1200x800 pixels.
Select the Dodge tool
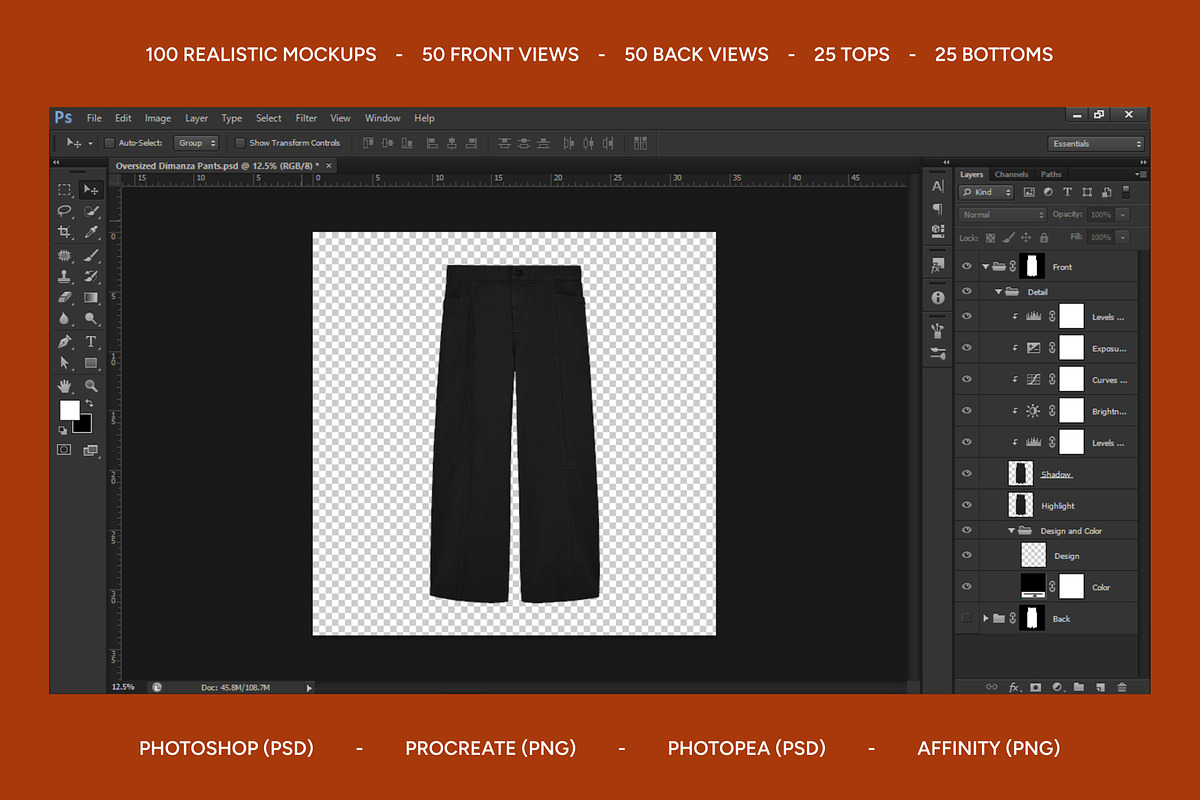click(x=91, y=318)
